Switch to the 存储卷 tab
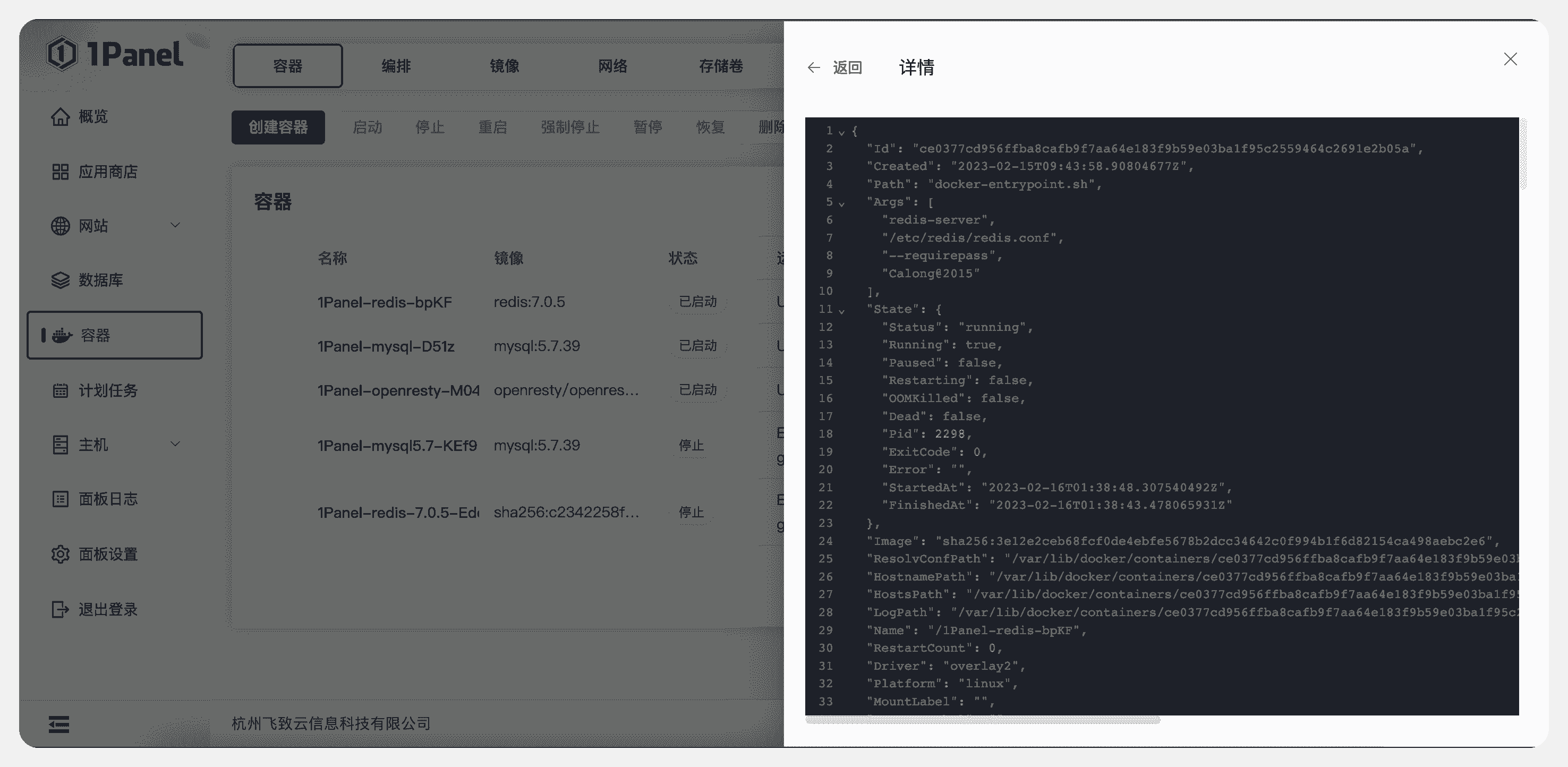 coord(721,66)
